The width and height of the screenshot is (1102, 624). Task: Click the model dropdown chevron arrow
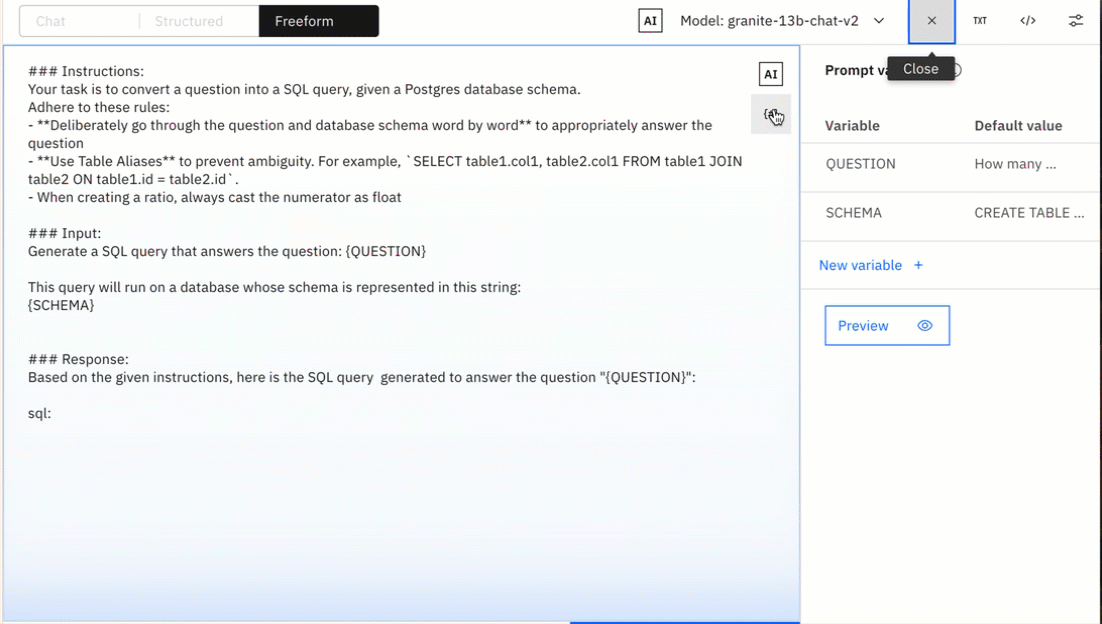879,21
